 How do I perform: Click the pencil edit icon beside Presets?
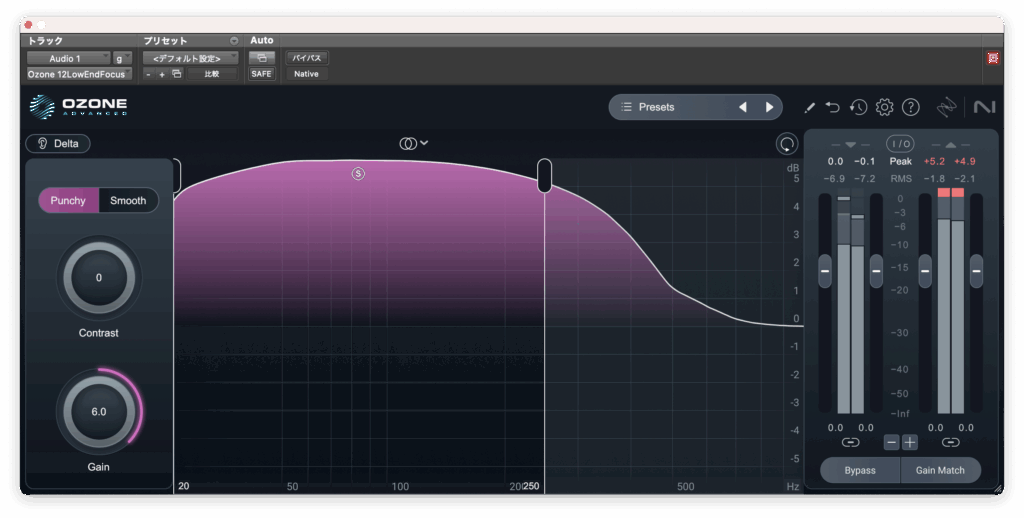pos(809,107)
